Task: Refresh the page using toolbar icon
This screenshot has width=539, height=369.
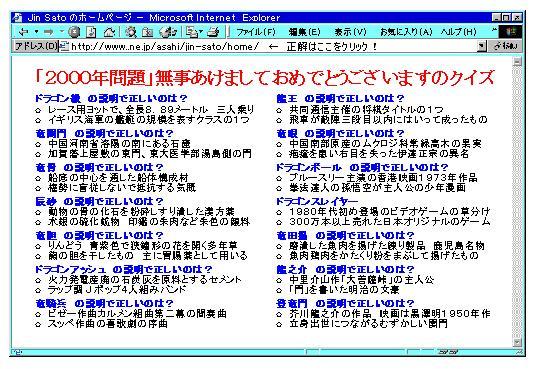Action: click(91, 32)
